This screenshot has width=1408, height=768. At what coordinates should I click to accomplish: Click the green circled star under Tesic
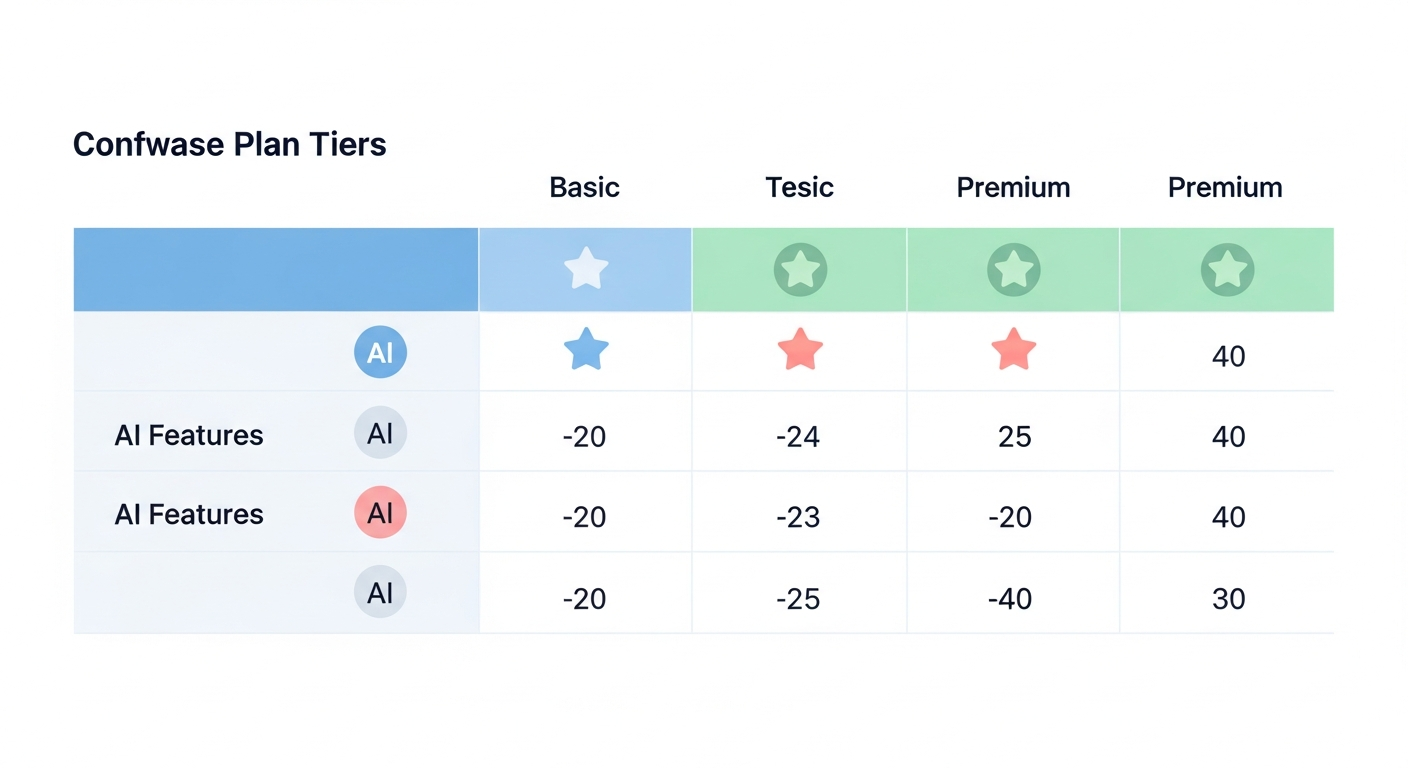point(800,269)
